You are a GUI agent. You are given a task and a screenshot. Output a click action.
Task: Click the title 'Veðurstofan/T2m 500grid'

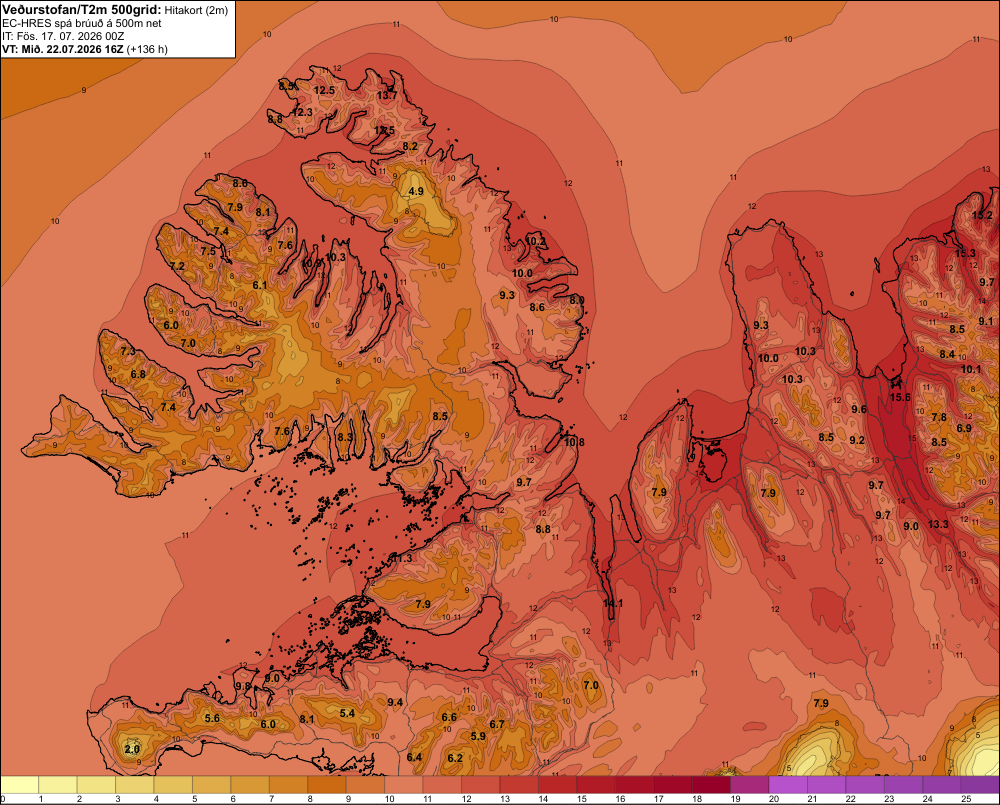tap(82, 10)
